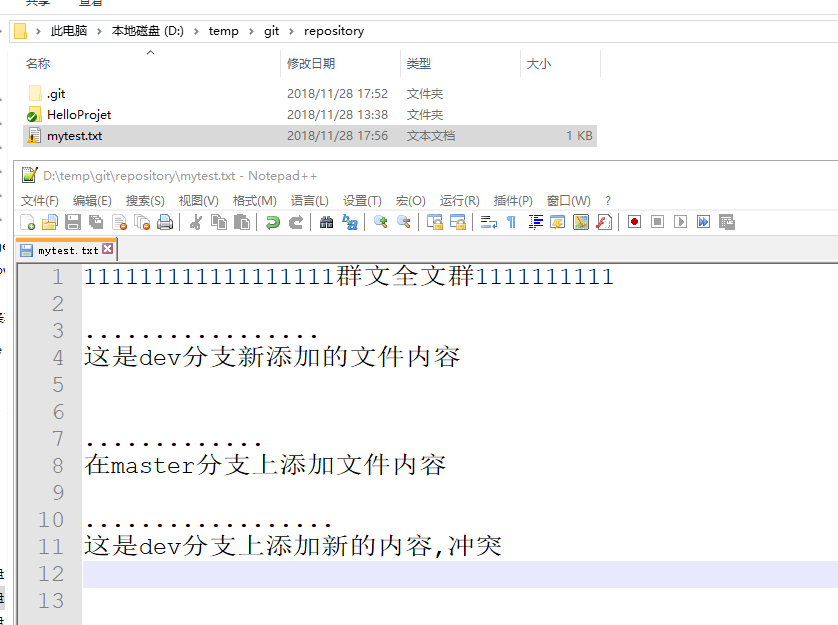The width and height of the screenshot is (838, 625).
Task: Toggle synchronized vertical scrolling
Action: tap(434, 222)
